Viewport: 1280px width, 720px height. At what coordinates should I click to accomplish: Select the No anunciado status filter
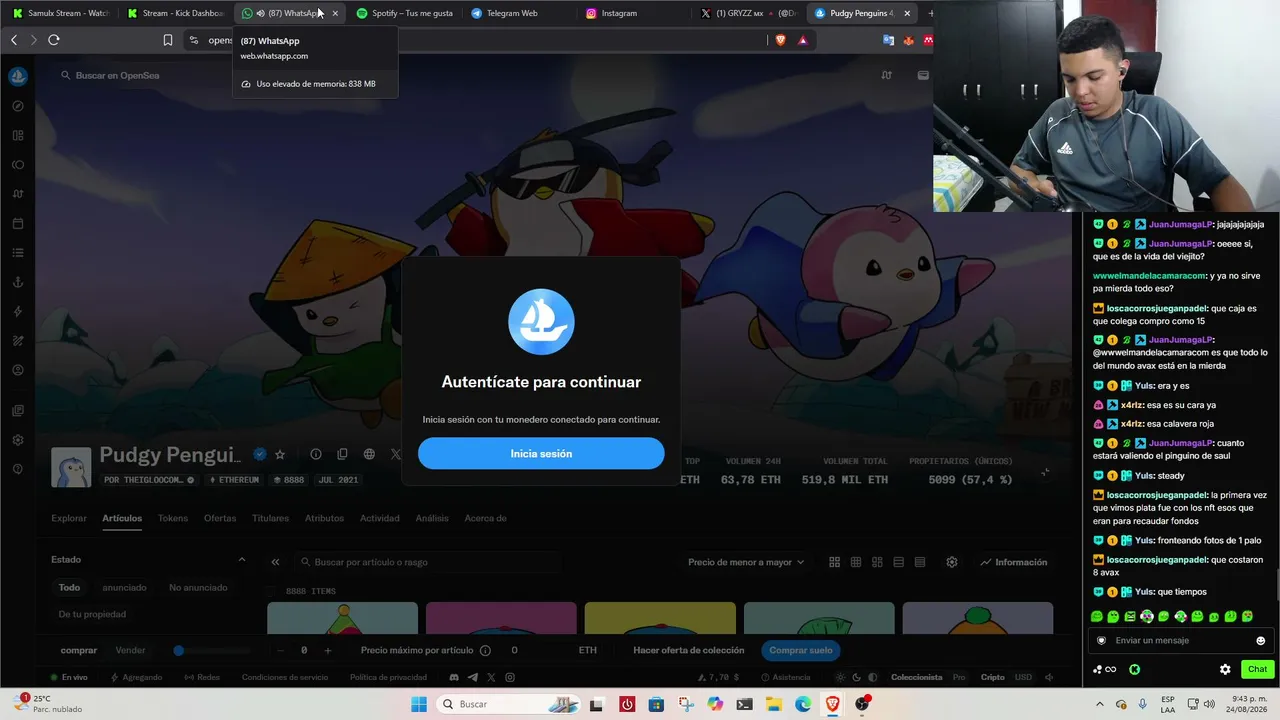pyautogui.click(x=198, y=588)
